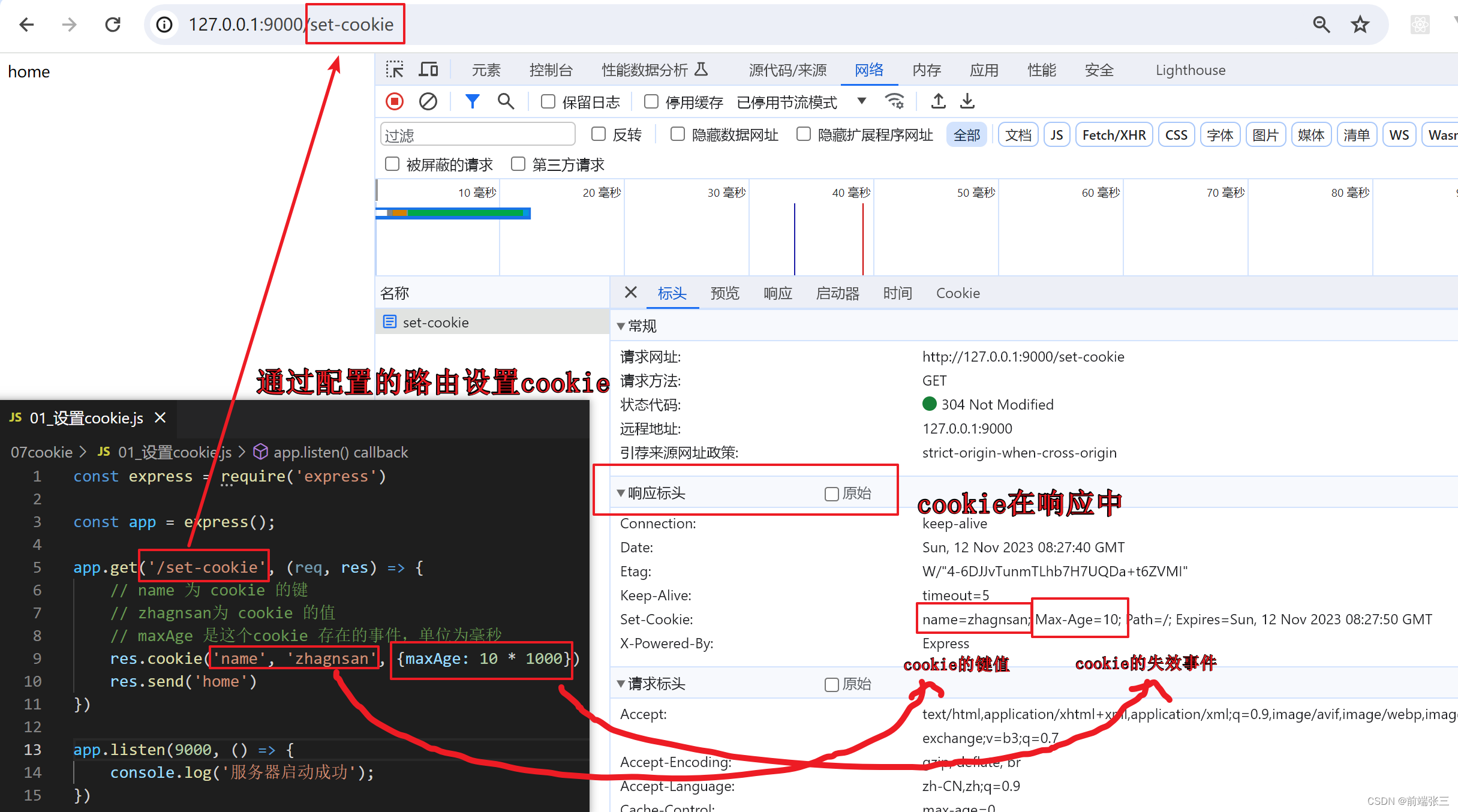Image resolution: width=1458 pixels, height=812 pixels.
Task: Open site info icon in address bar
Action: [164, 25]
